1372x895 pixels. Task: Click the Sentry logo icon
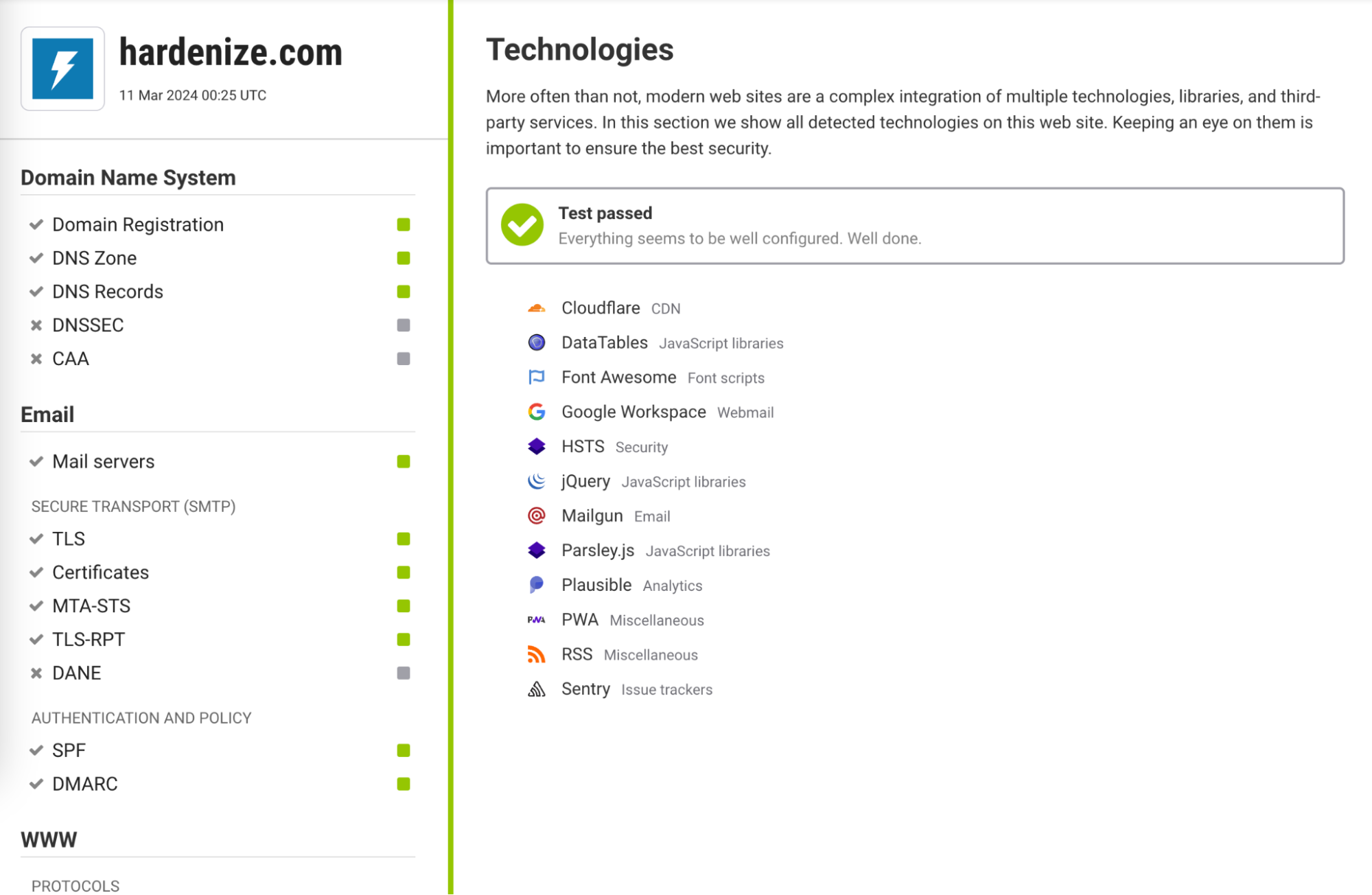pyautogui.click(x=537, y=689)
